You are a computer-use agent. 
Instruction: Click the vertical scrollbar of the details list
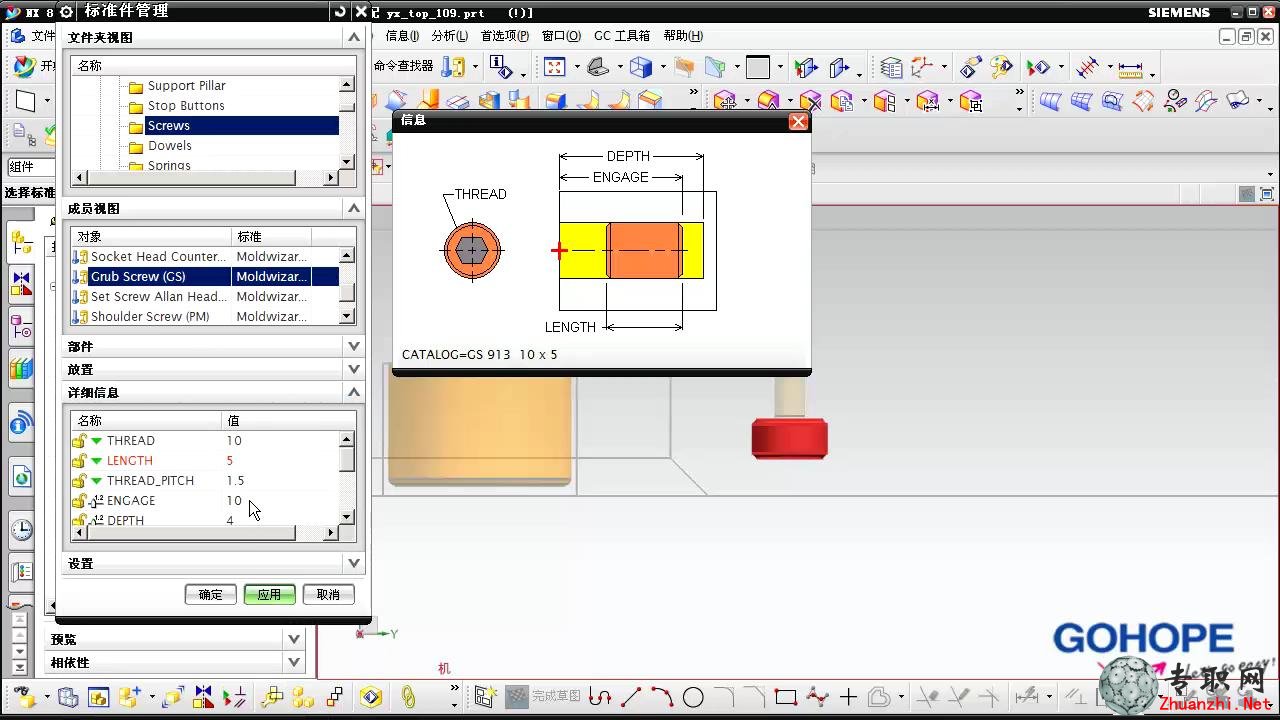point(347,478)
